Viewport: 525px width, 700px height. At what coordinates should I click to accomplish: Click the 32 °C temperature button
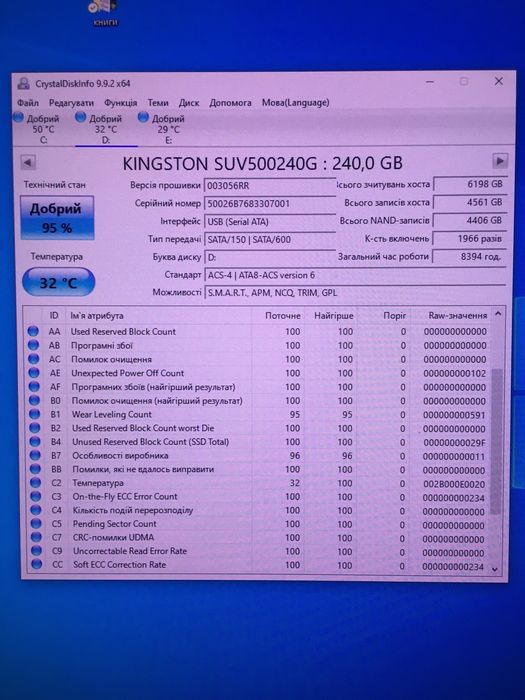click(58, 282)
